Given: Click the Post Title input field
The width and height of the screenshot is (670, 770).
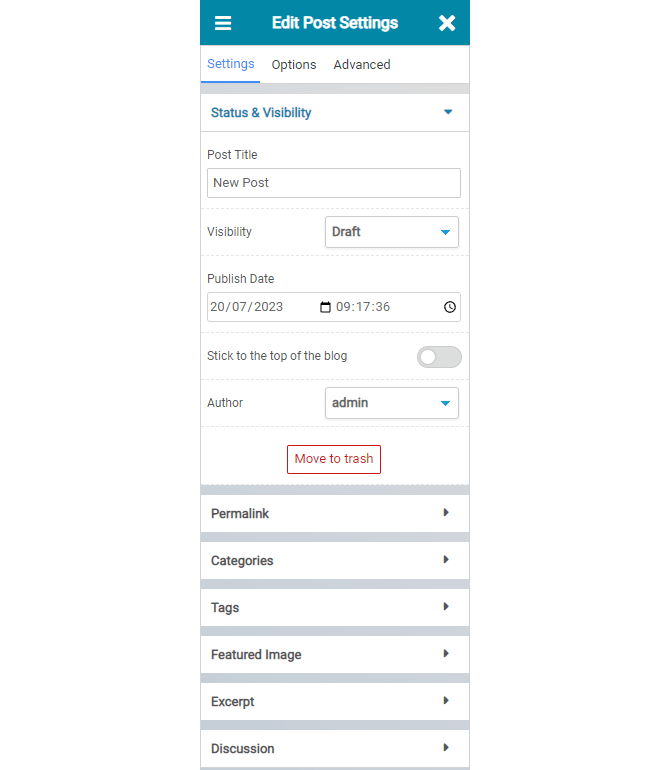Looking at the screenshot, I should pyautogui.click(x=334, y=183).
